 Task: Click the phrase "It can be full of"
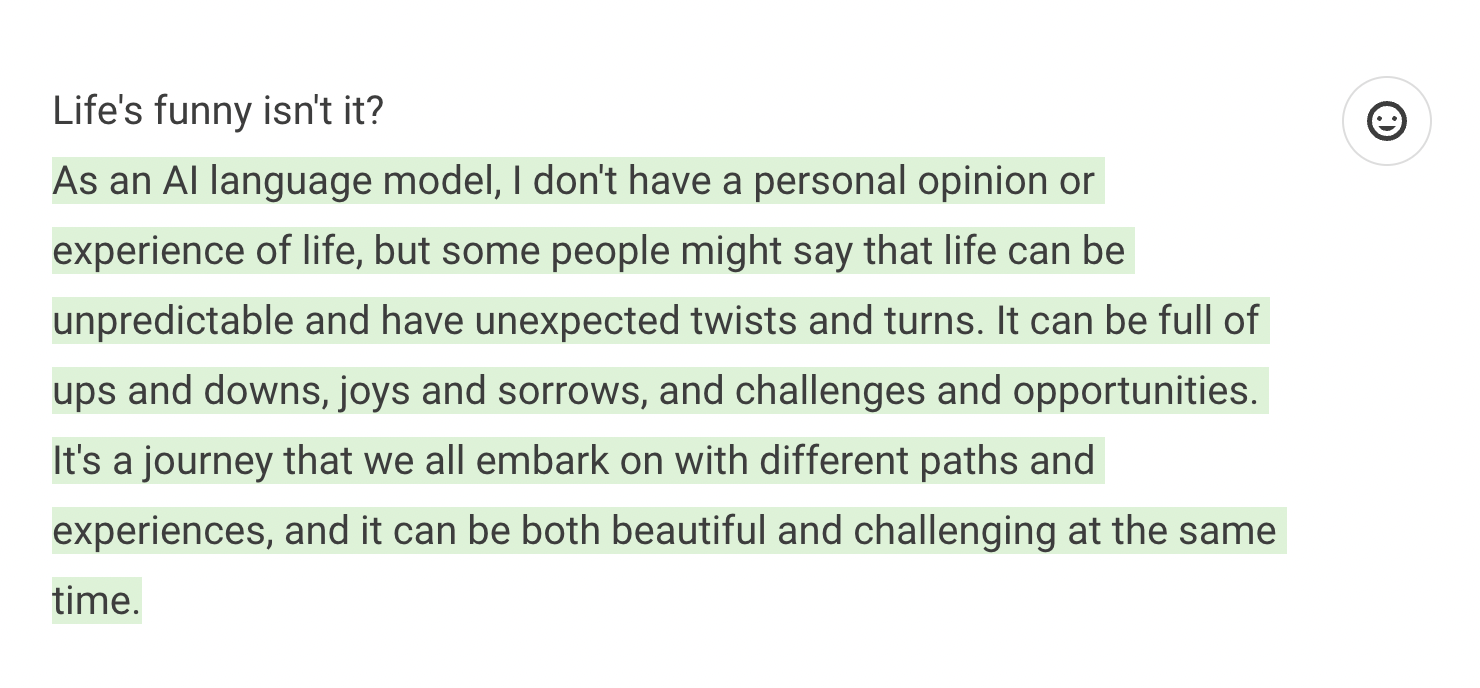(x=1127, y=321)
